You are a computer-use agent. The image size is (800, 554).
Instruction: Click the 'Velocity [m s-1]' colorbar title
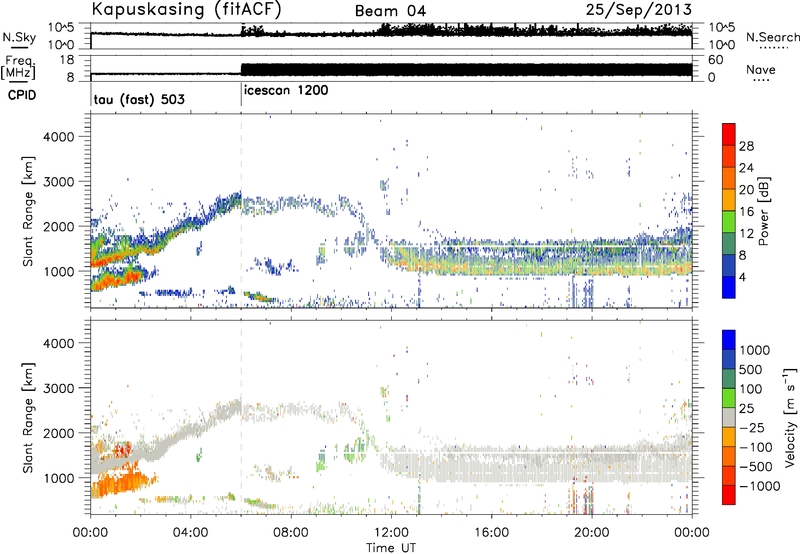pyautogui.click(x=790, y=417)
